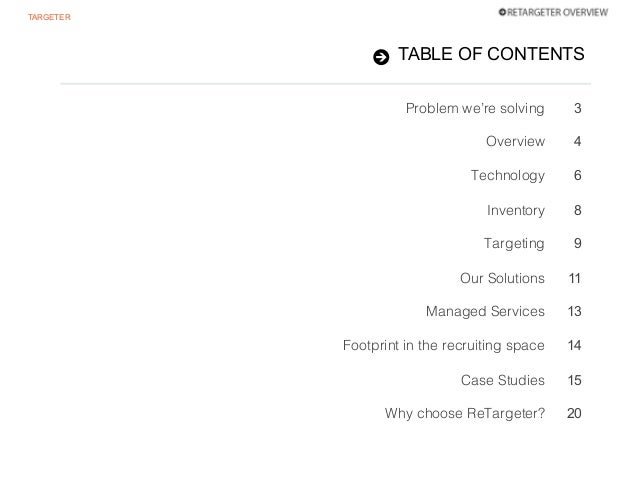Click 'Footprint in the recruiting space'

444,346
